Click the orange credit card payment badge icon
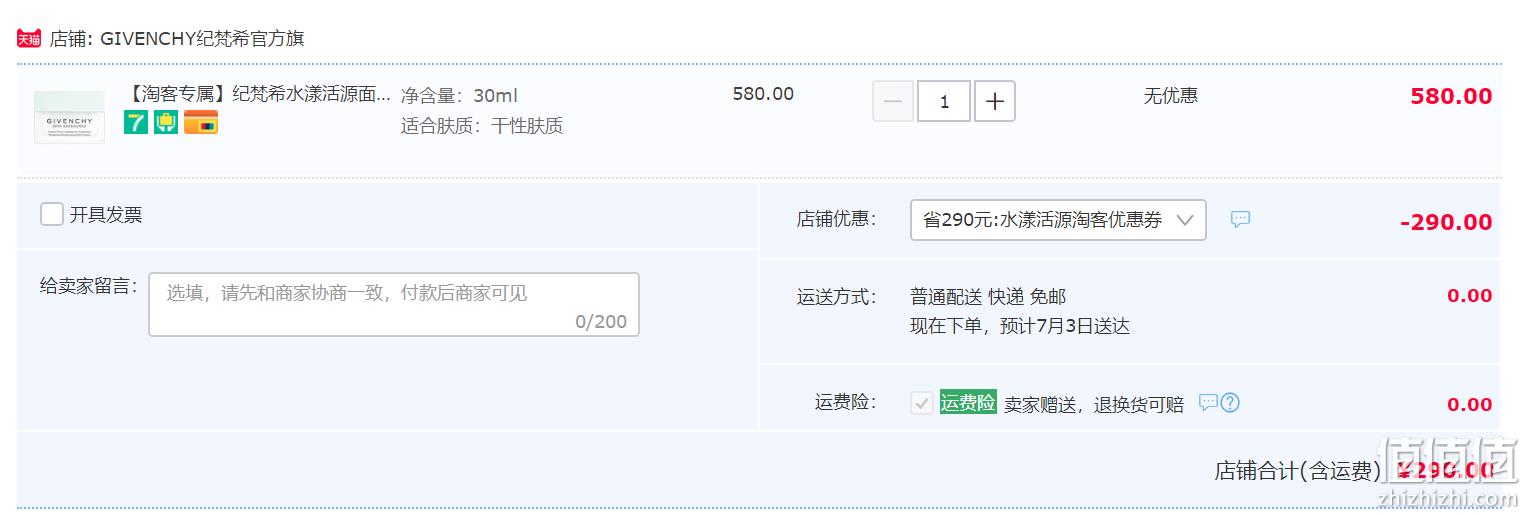 coord(201,123)
